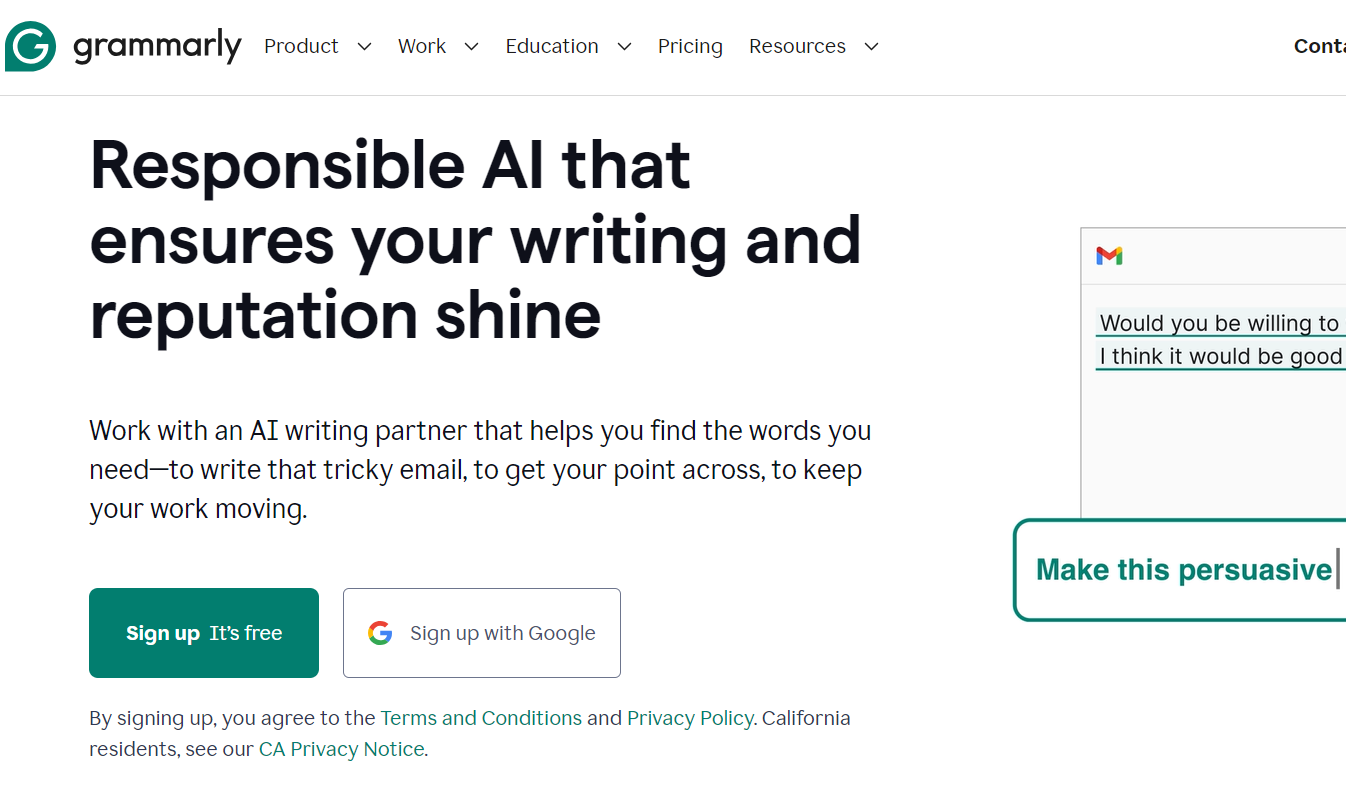The image size is (1346, 800).
Task: Click the Gmail envelope icon
Action: coord(1109,256)
